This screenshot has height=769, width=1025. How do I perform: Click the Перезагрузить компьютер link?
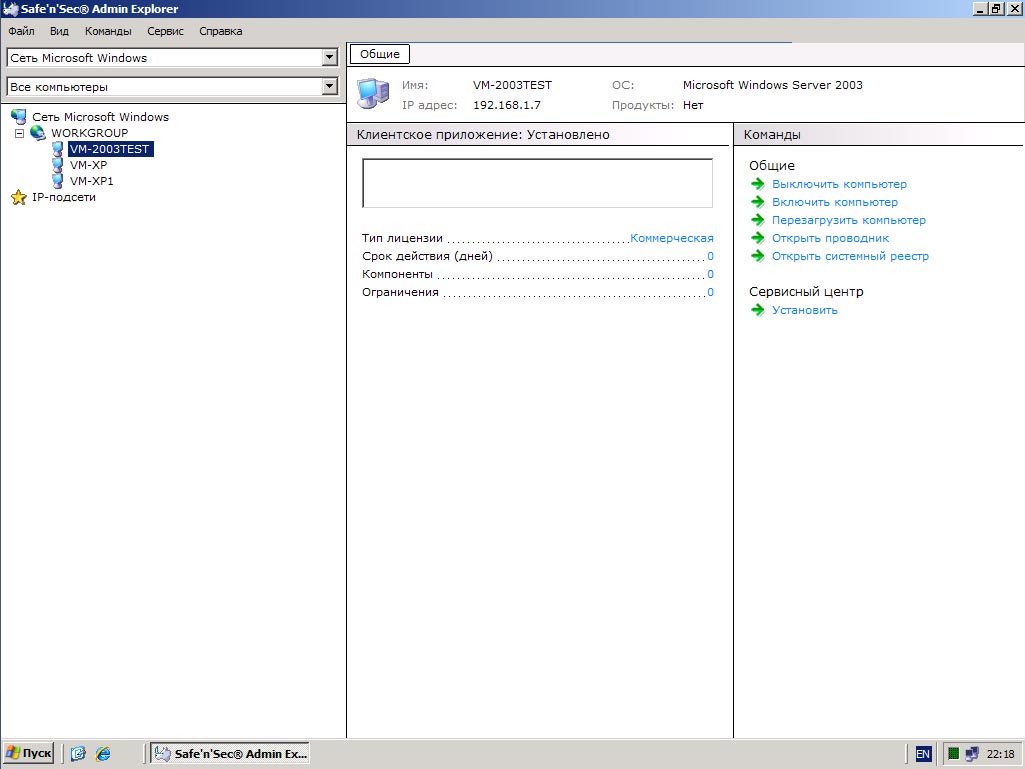tap(849, 220)
